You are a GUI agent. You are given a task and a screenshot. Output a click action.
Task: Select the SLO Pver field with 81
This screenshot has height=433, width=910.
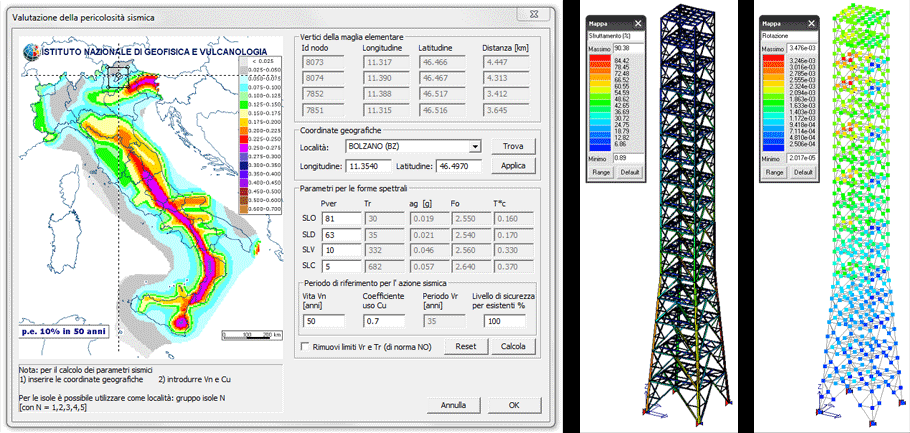[340, 219]
